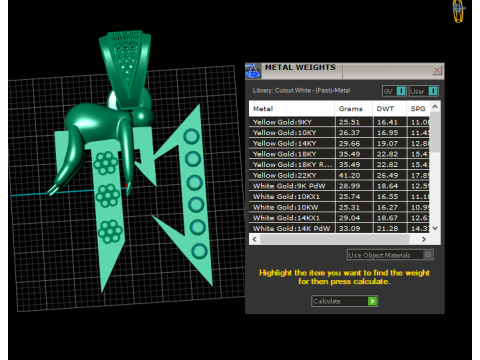The image size is (480, 360).
Task: Toggle the GV library switch
Action: point(394,91)
